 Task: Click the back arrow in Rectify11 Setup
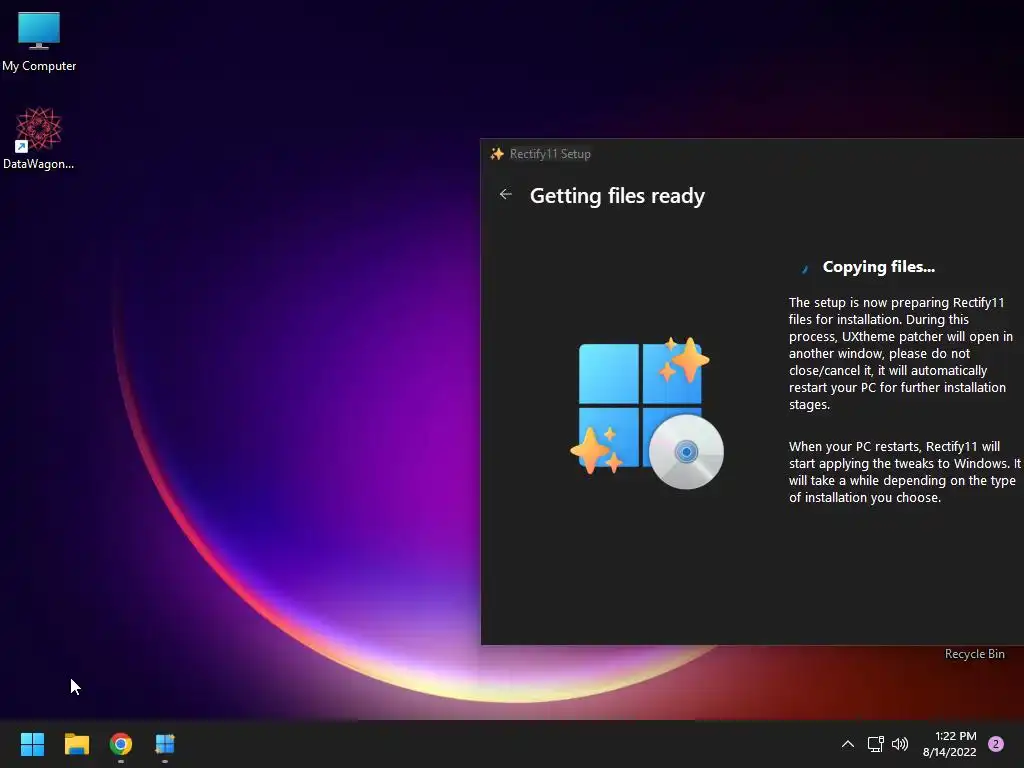505,194
